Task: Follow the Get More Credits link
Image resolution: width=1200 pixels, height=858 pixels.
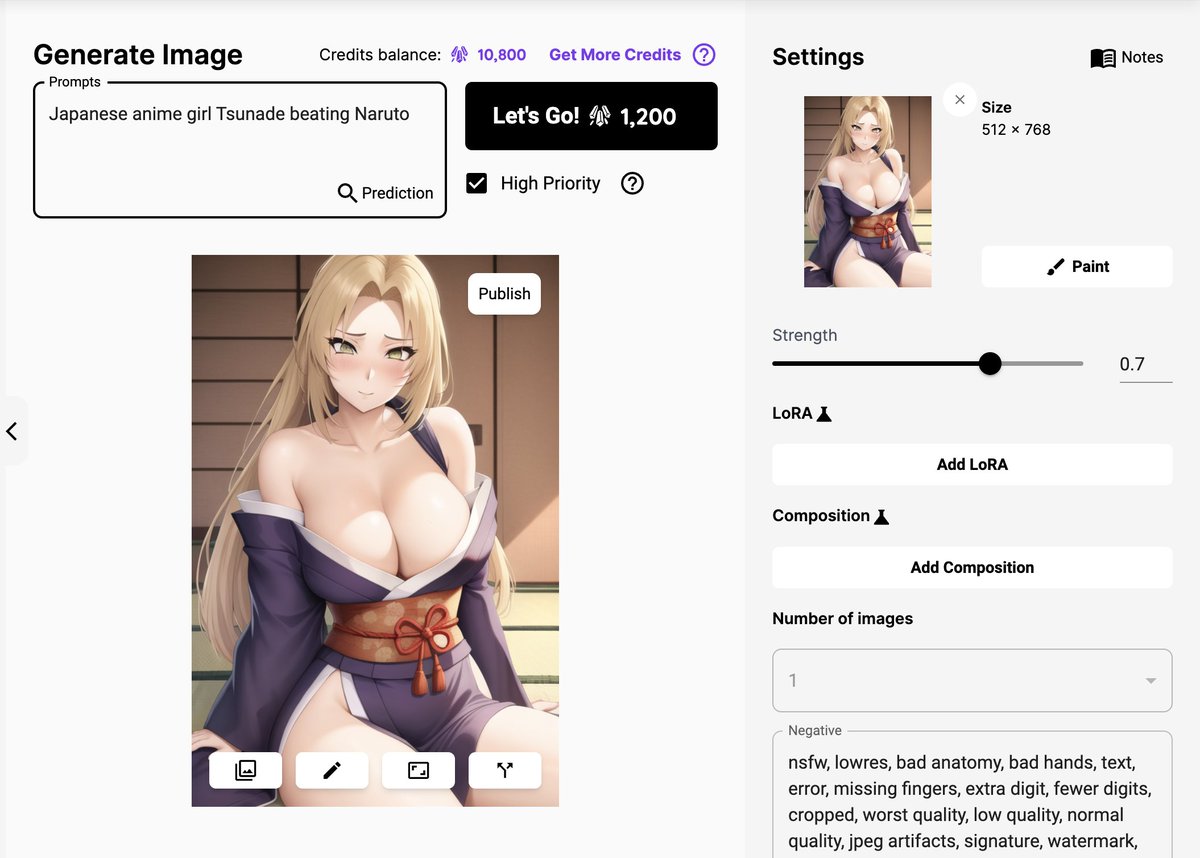Action: pos(615,55)
